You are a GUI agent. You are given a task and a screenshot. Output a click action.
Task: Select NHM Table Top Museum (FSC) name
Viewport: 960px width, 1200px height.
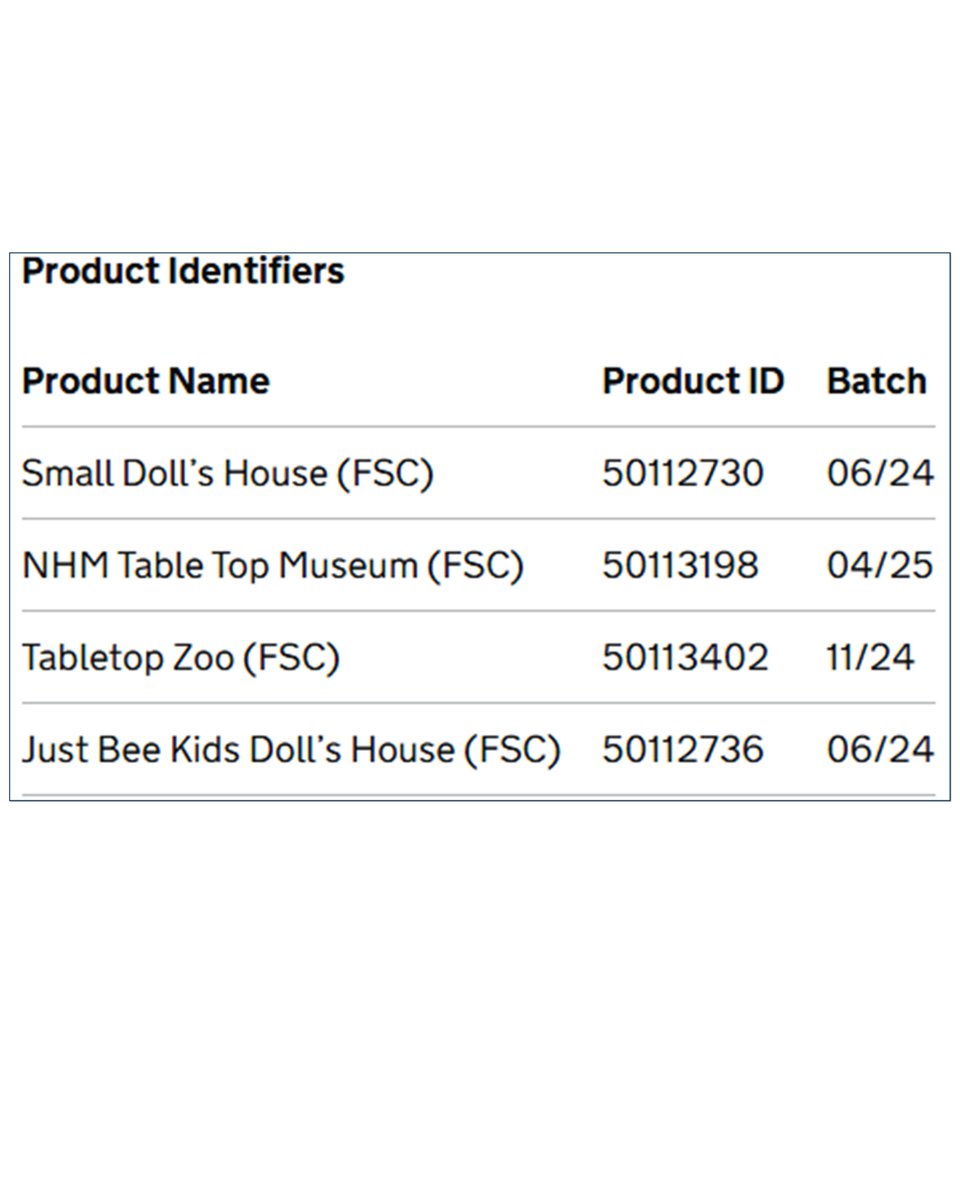coord(273,566)
